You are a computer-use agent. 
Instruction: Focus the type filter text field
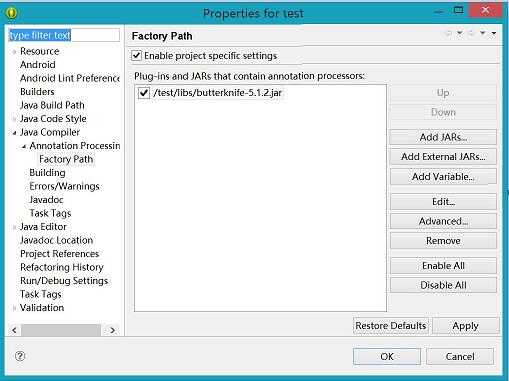(x=64, y=35)
